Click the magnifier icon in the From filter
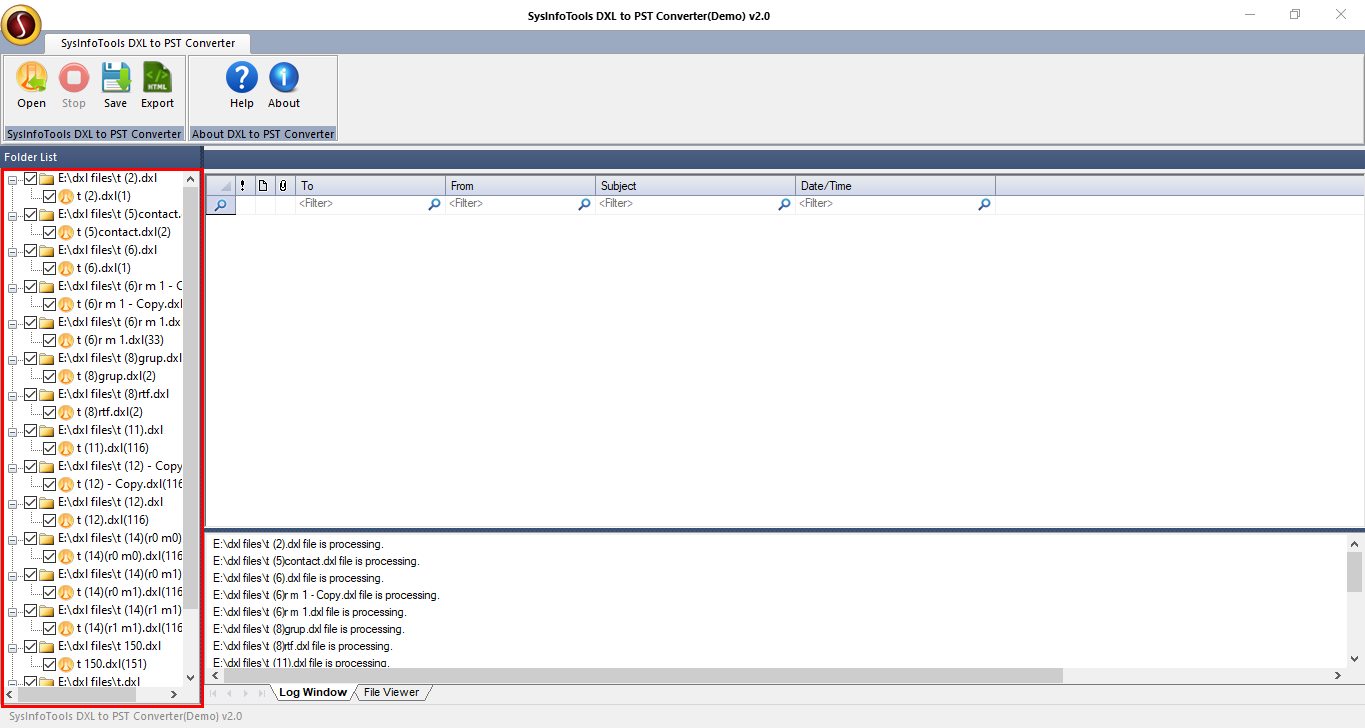This screenshot has width=1365, height=728. coord(584,204)
